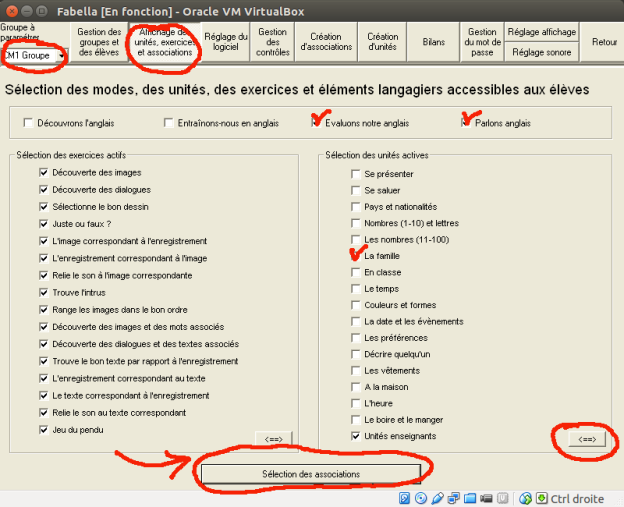Image resolution: width=624 pixels, height=507 pixels.
Task: Tick the La famille unit checkbox
Action: (x=356, y=255)
